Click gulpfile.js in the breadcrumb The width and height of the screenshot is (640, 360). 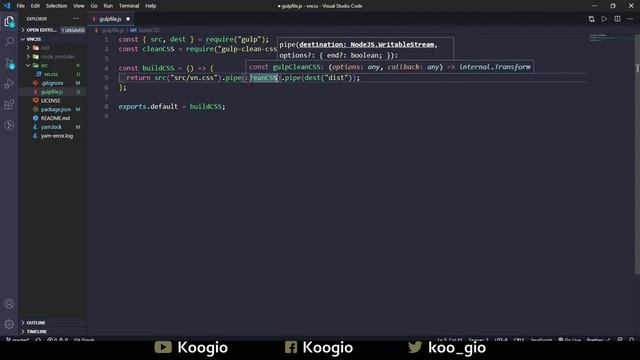coord(112,30)
